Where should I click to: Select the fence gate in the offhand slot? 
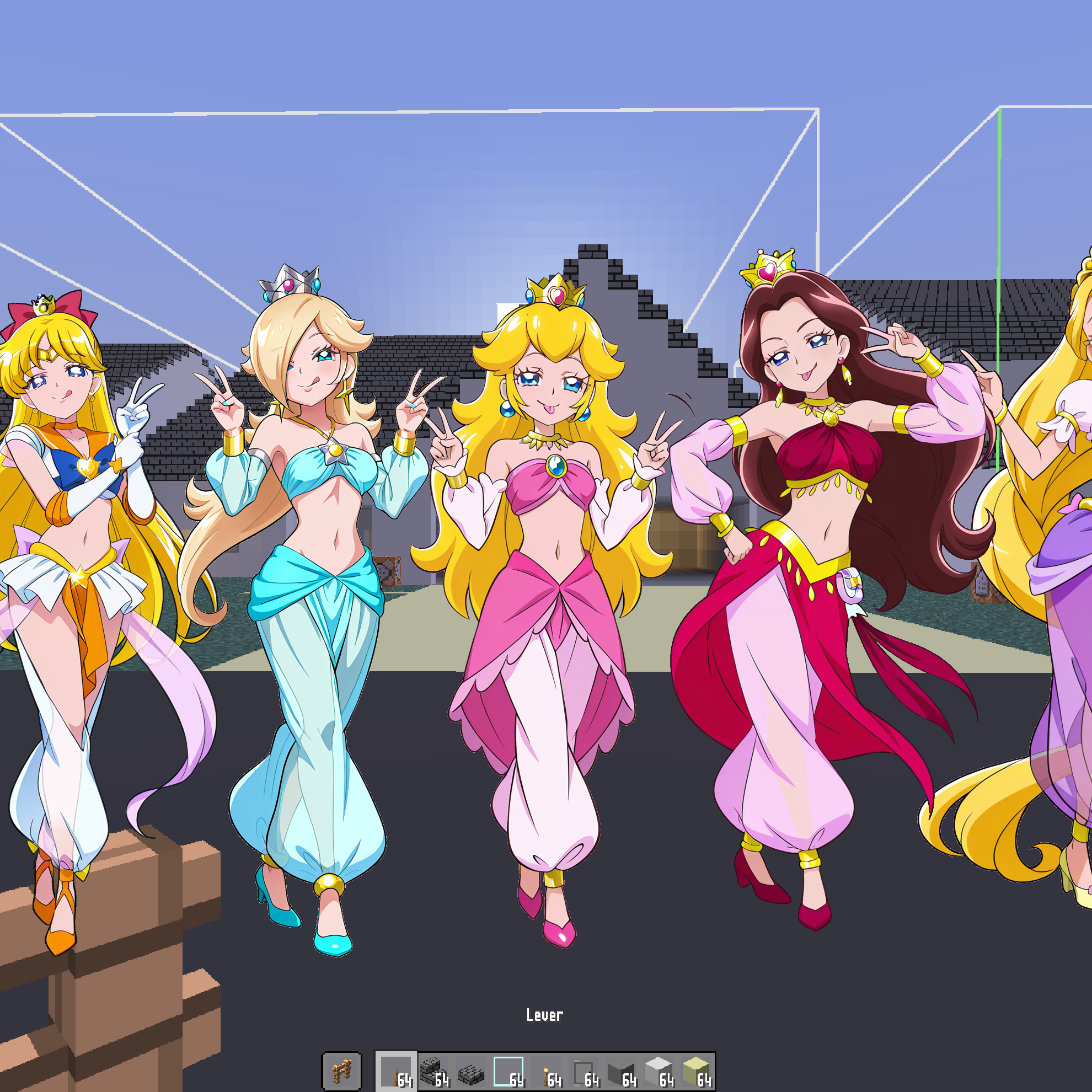[x=341, y=1070]
